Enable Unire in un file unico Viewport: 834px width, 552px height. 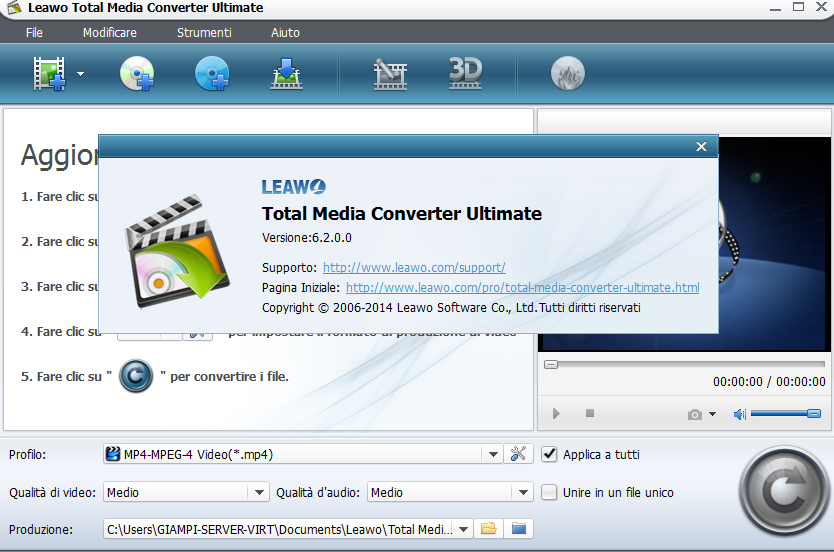coord(549,492)
